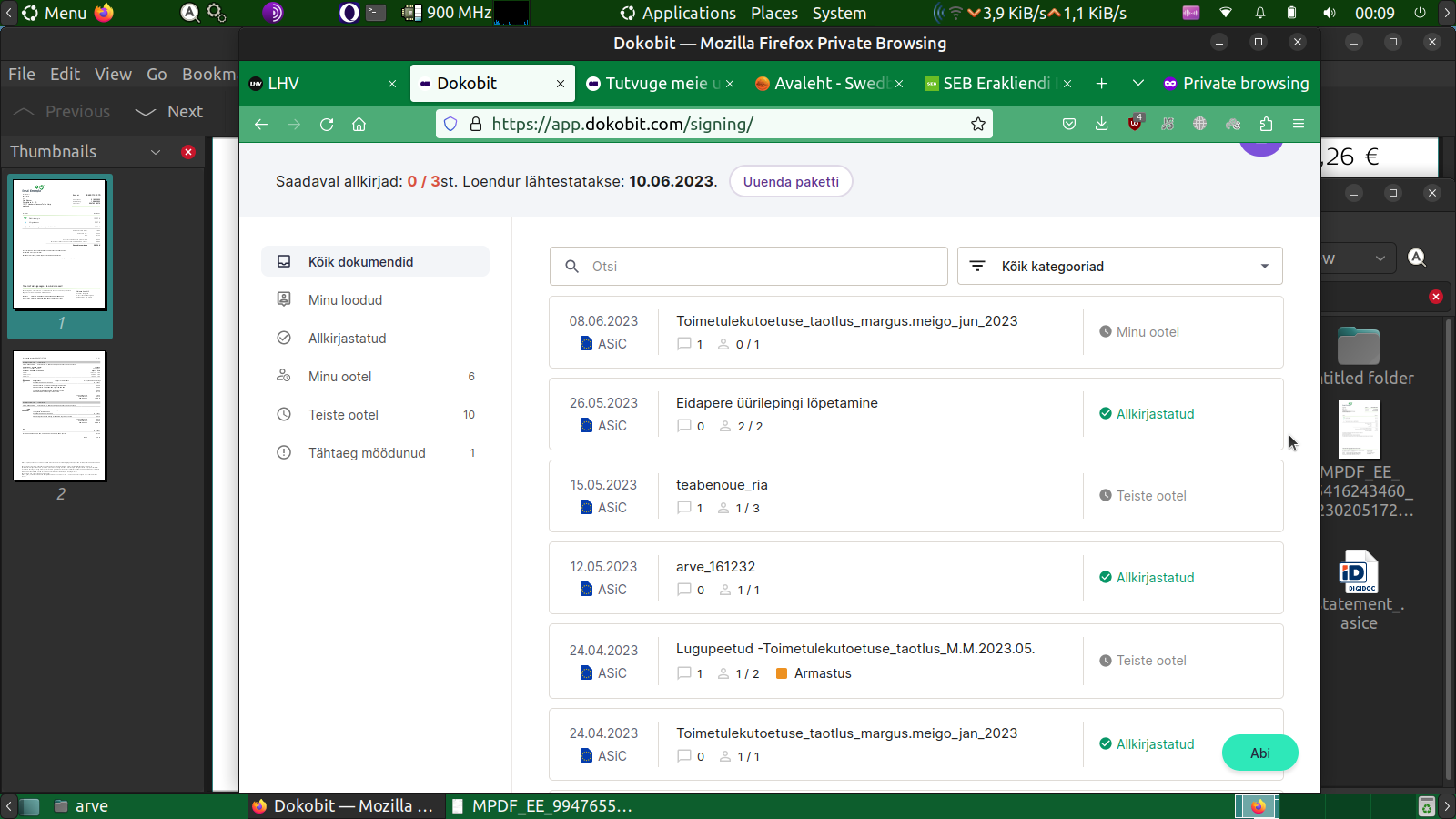Close the SEB Erakliendi tab

point(1067,84)
